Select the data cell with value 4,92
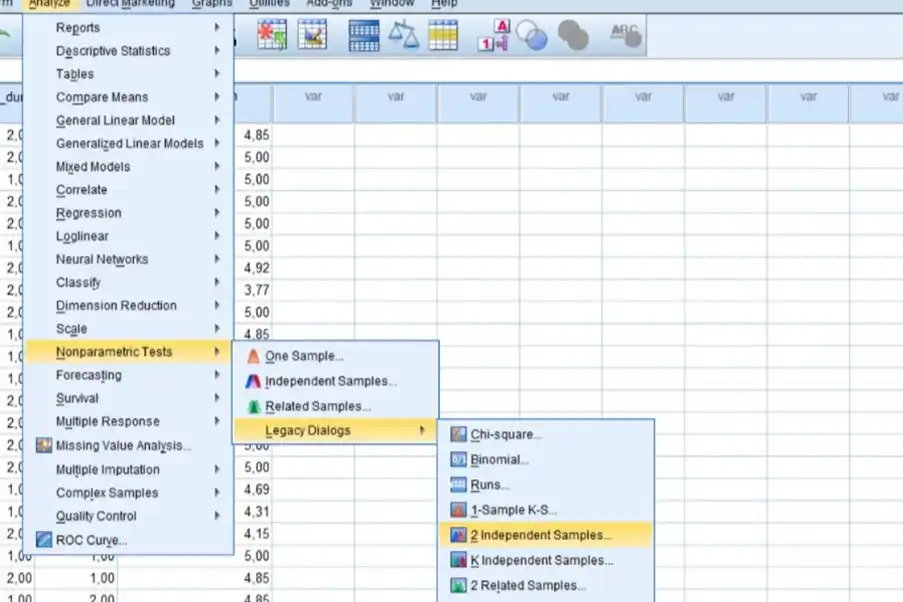Screen dimensions: 903x602 pyautogui.click(x=253, y=268)
